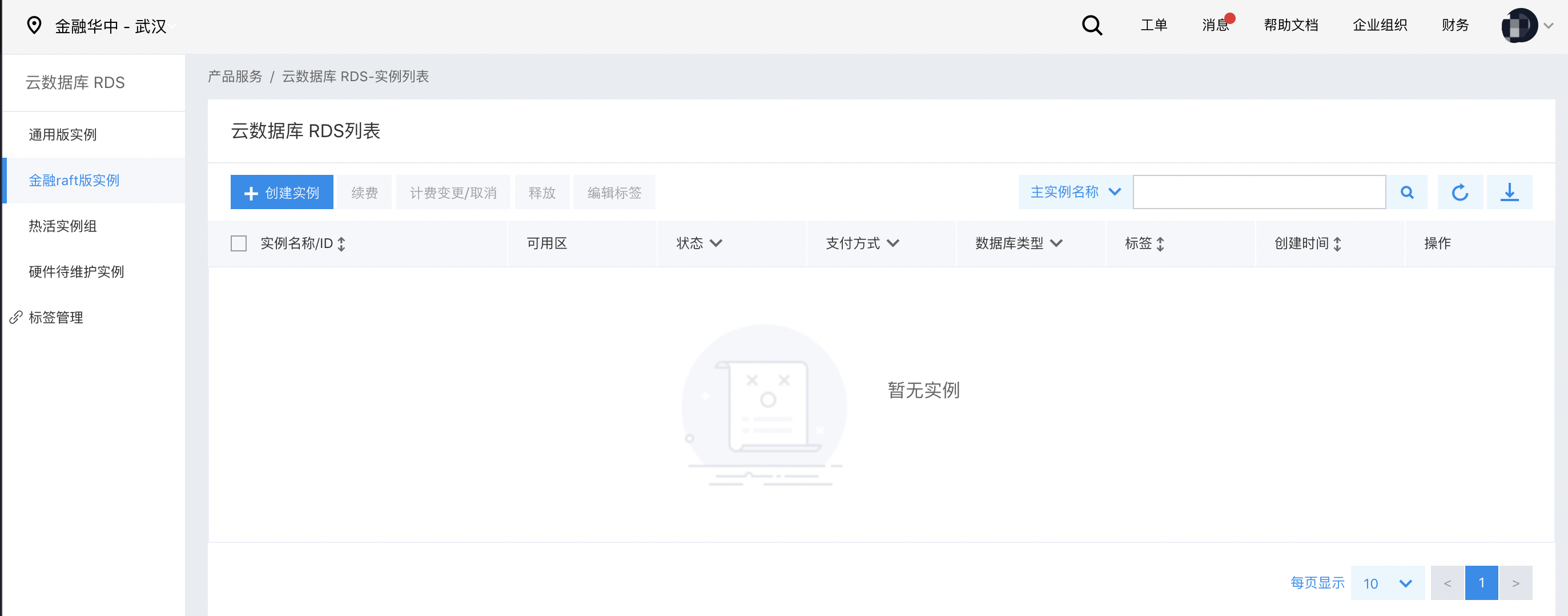The height and width of the screenshot is (616, 1568).
Task: Open 帮助文档 in the top bar
Action: [1291, 25]
